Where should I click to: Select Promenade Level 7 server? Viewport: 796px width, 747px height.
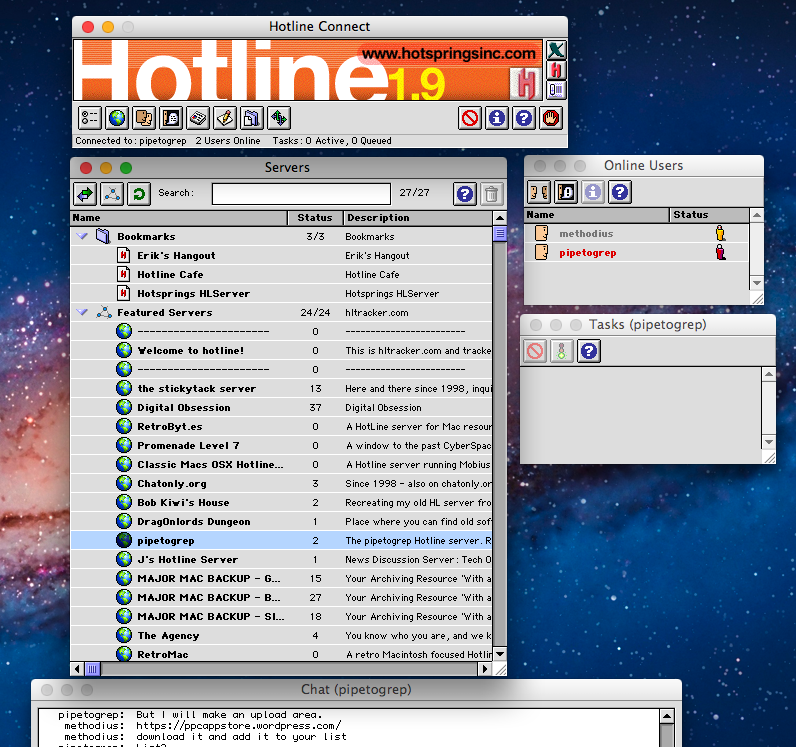[281, 445]
